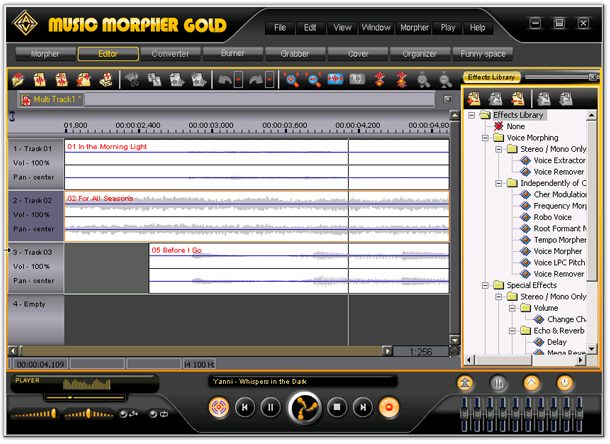Click the player volume slider
This screenshot has height=444, width=610.
tap(34, 414)
